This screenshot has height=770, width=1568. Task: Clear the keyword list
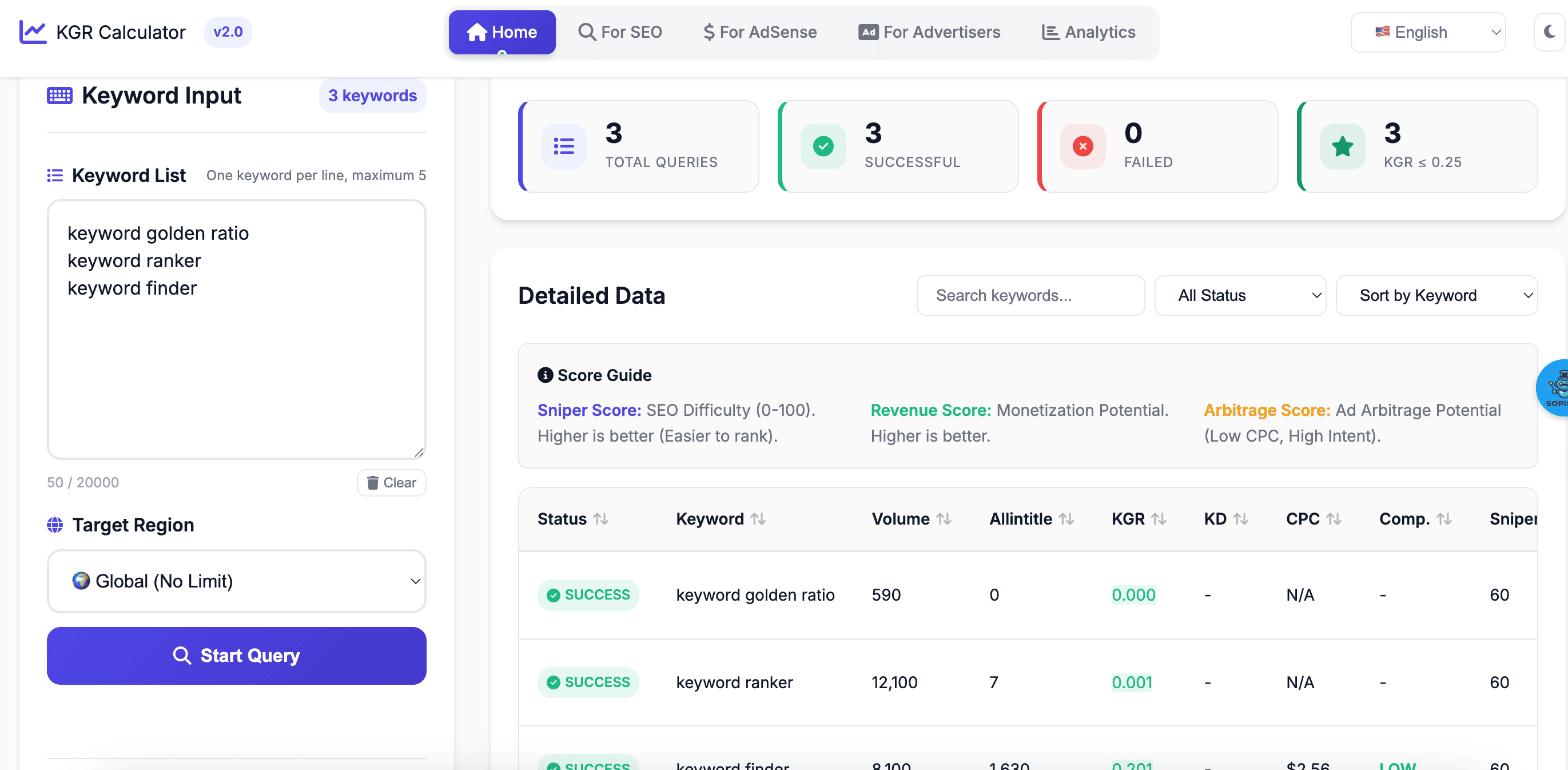point(391,483)
